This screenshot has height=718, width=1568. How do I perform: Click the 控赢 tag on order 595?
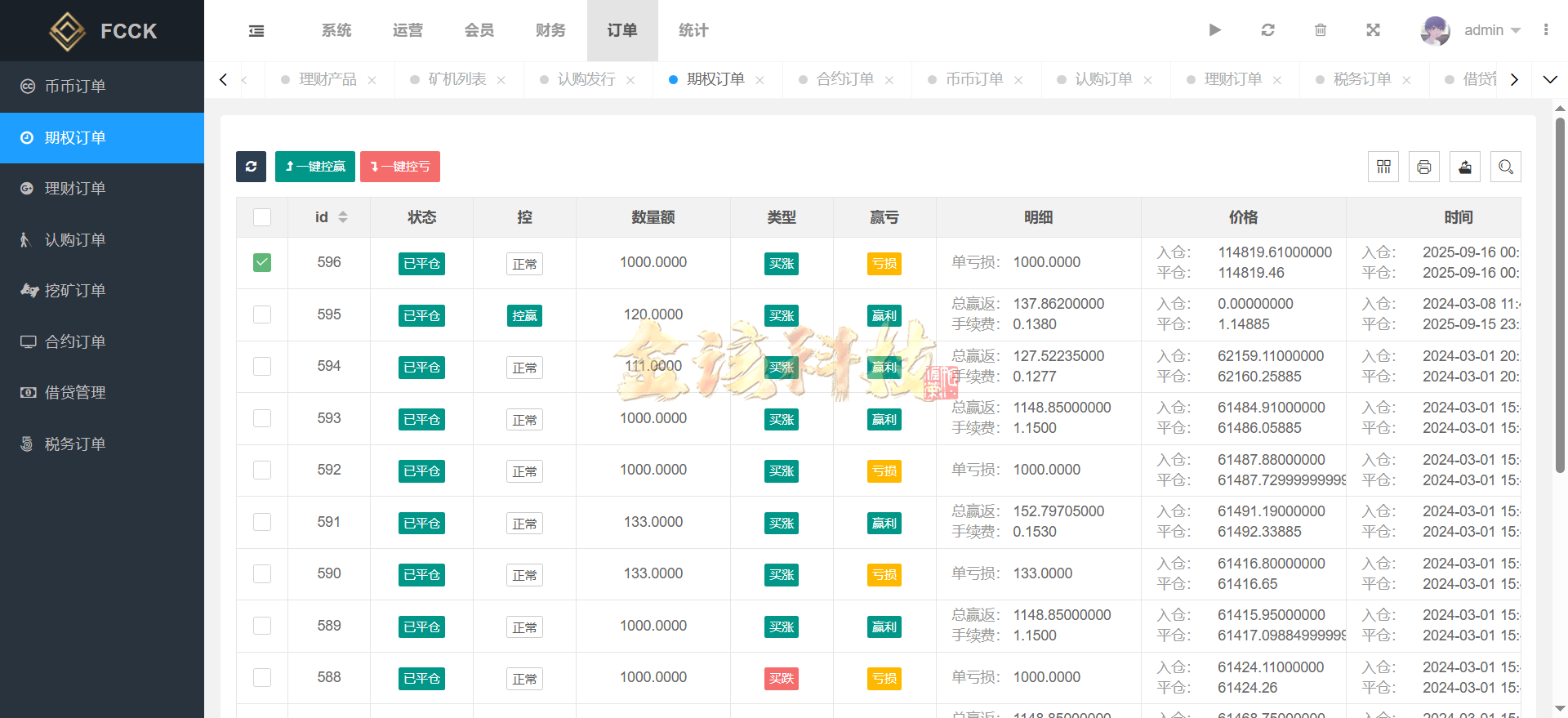pos(524,316)
